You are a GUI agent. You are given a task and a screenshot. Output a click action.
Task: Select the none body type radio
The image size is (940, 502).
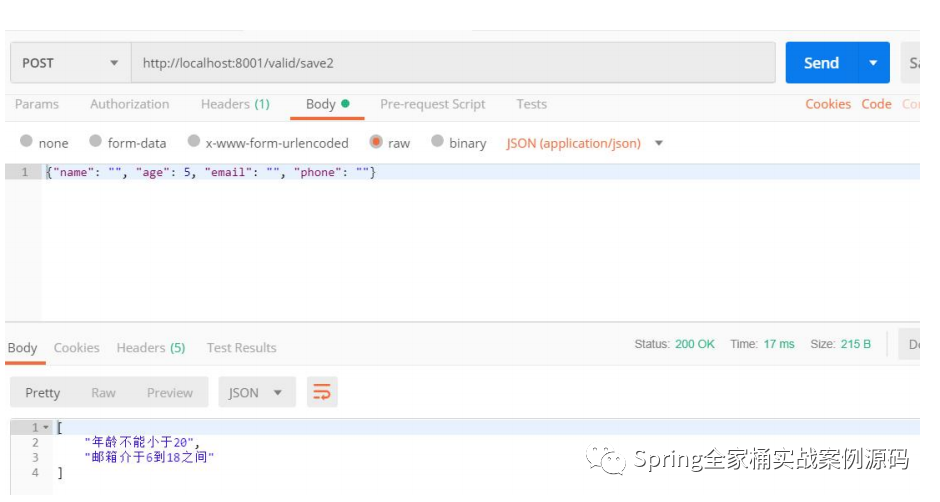pos(26,141)
